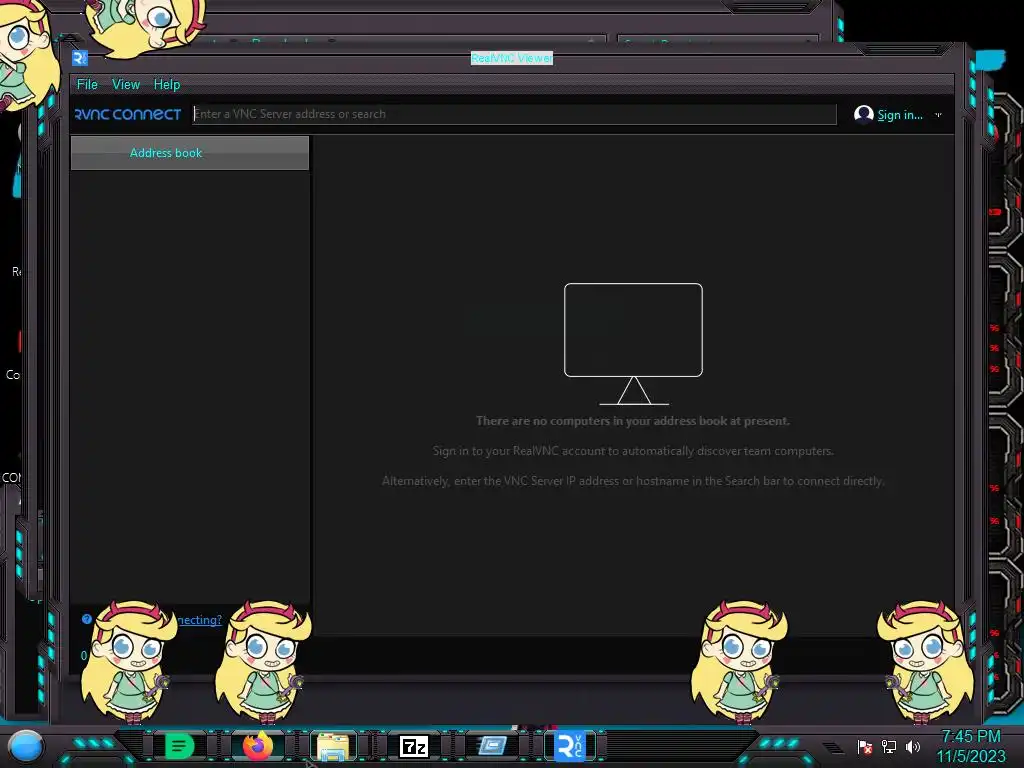This screenshot has width=1024, height=768.
Task: Open the trouble connecting link
Action: point(199,620)
